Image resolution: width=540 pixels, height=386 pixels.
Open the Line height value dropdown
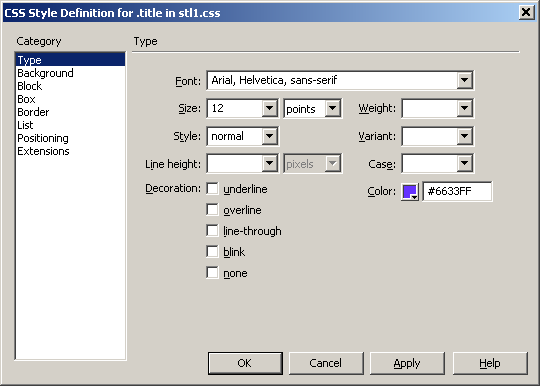click(x=270, y=164)
